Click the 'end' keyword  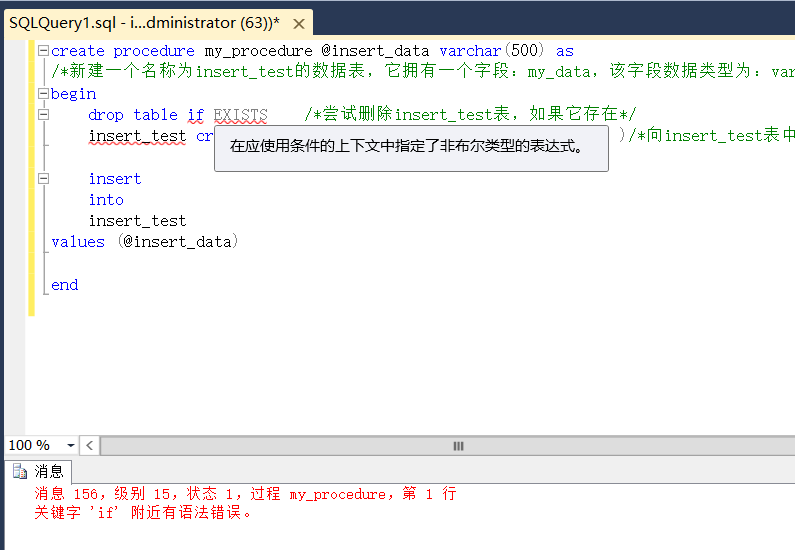[x=65, y=285]
